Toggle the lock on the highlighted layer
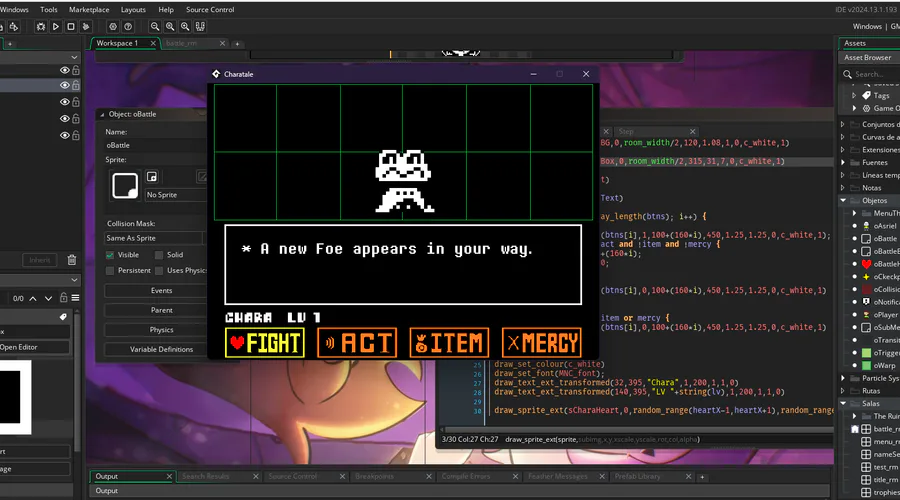The width and height of the screenshot is (900, 500). click(76, 85)
